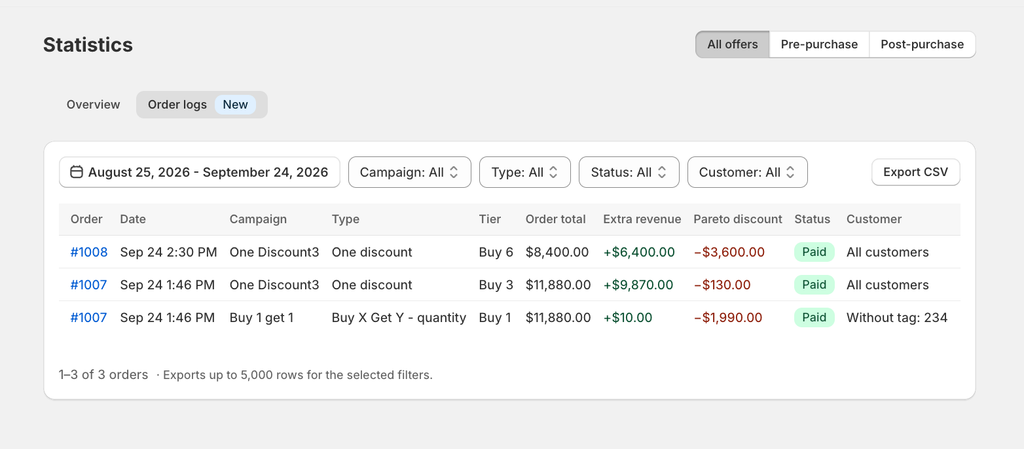Open order #1007 in One Discount3 row
The image size is (1024, 449).
pos(89,285)
